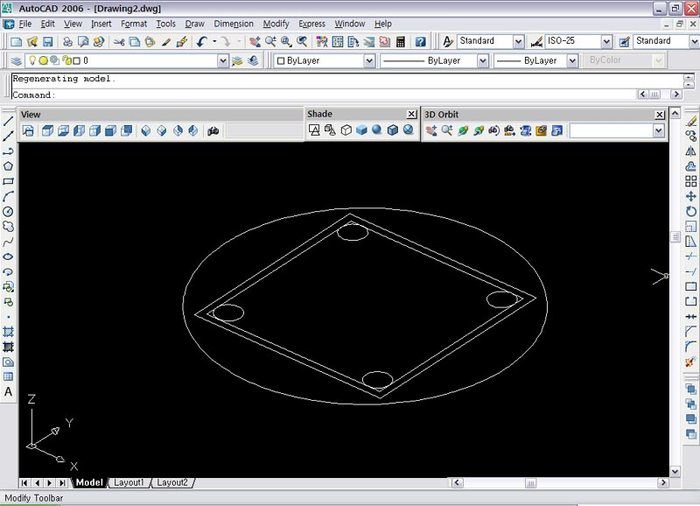Screen dimensions: 700x506
Task: Click the 3D Swivel icon
Action: [494, 130]
